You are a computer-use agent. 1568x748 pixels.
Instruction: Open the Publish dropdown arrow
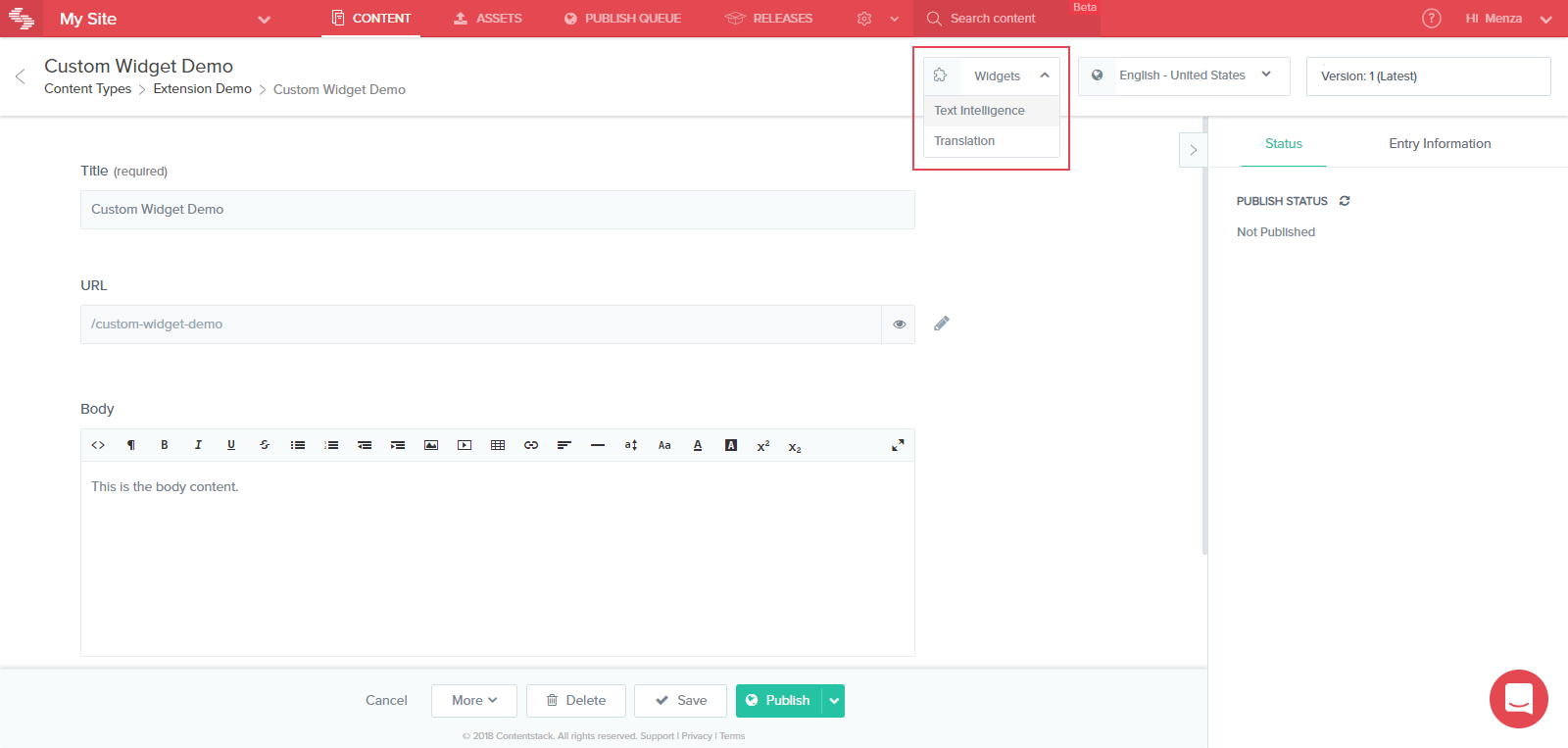pyautogui.click(x=834, y=701)
